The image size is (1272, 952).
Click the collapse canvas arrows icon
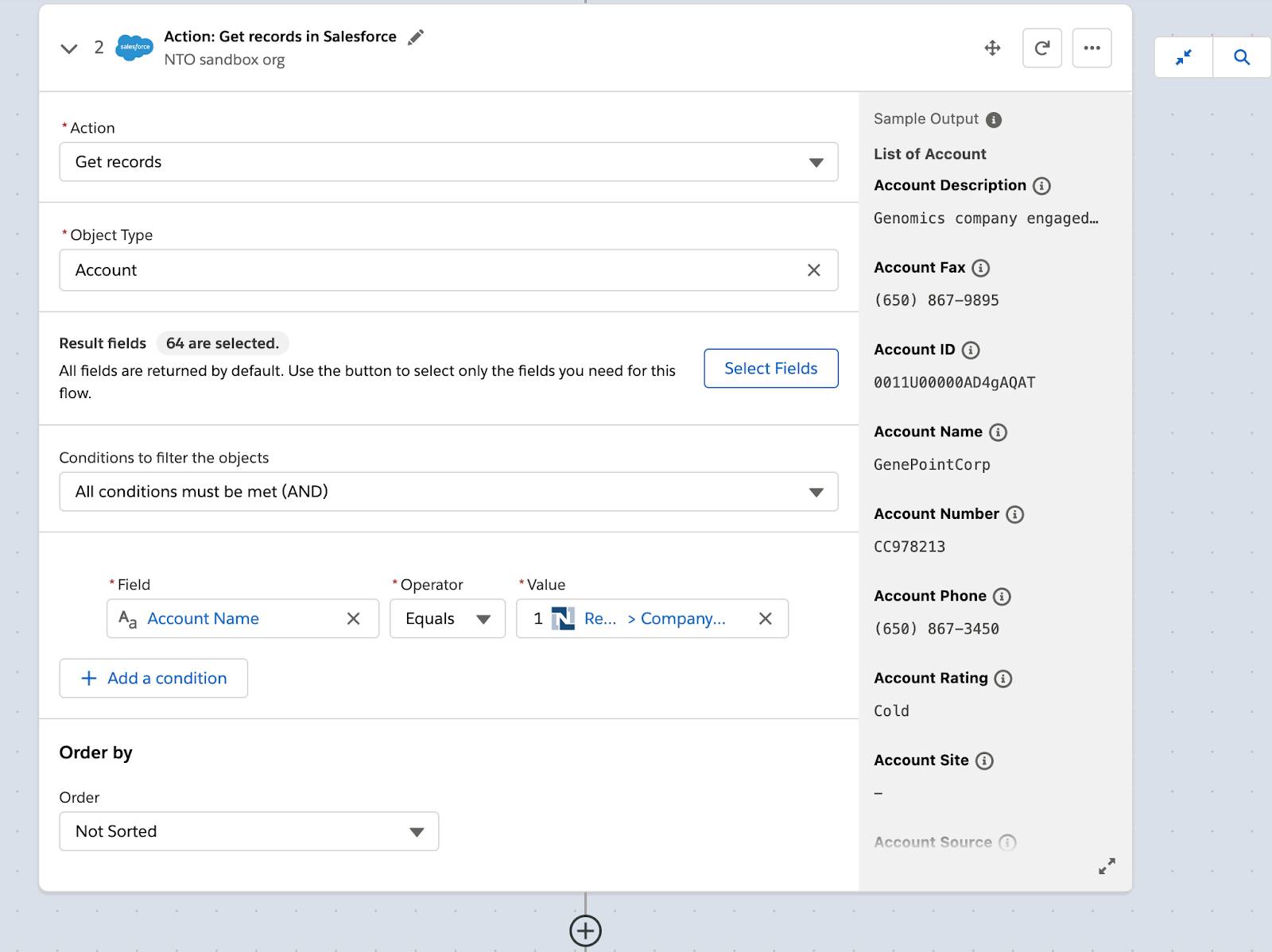pyautogui.click(x=1184, y=57)
